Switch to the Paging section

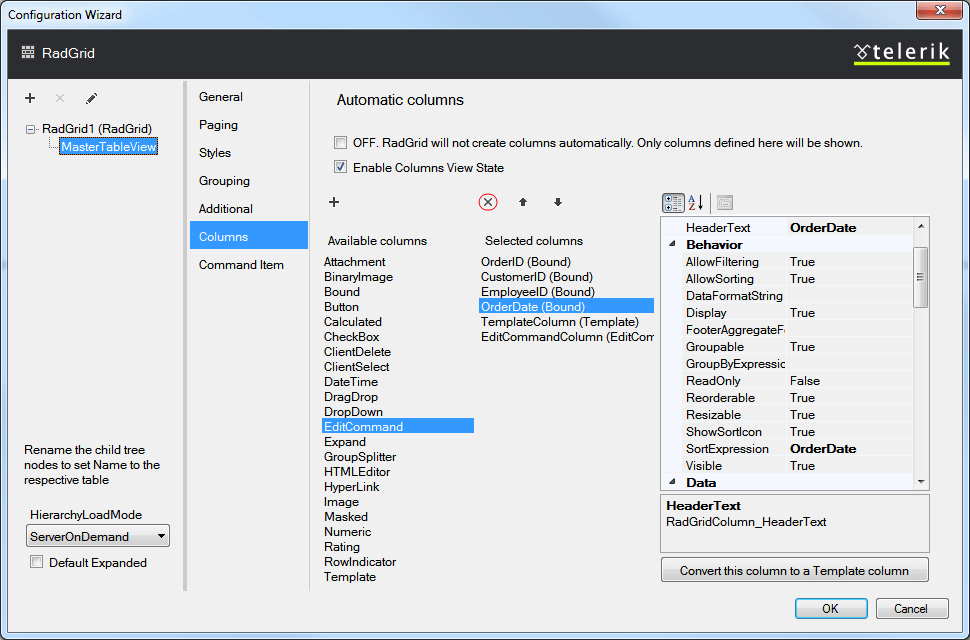(x=218, y=124)
